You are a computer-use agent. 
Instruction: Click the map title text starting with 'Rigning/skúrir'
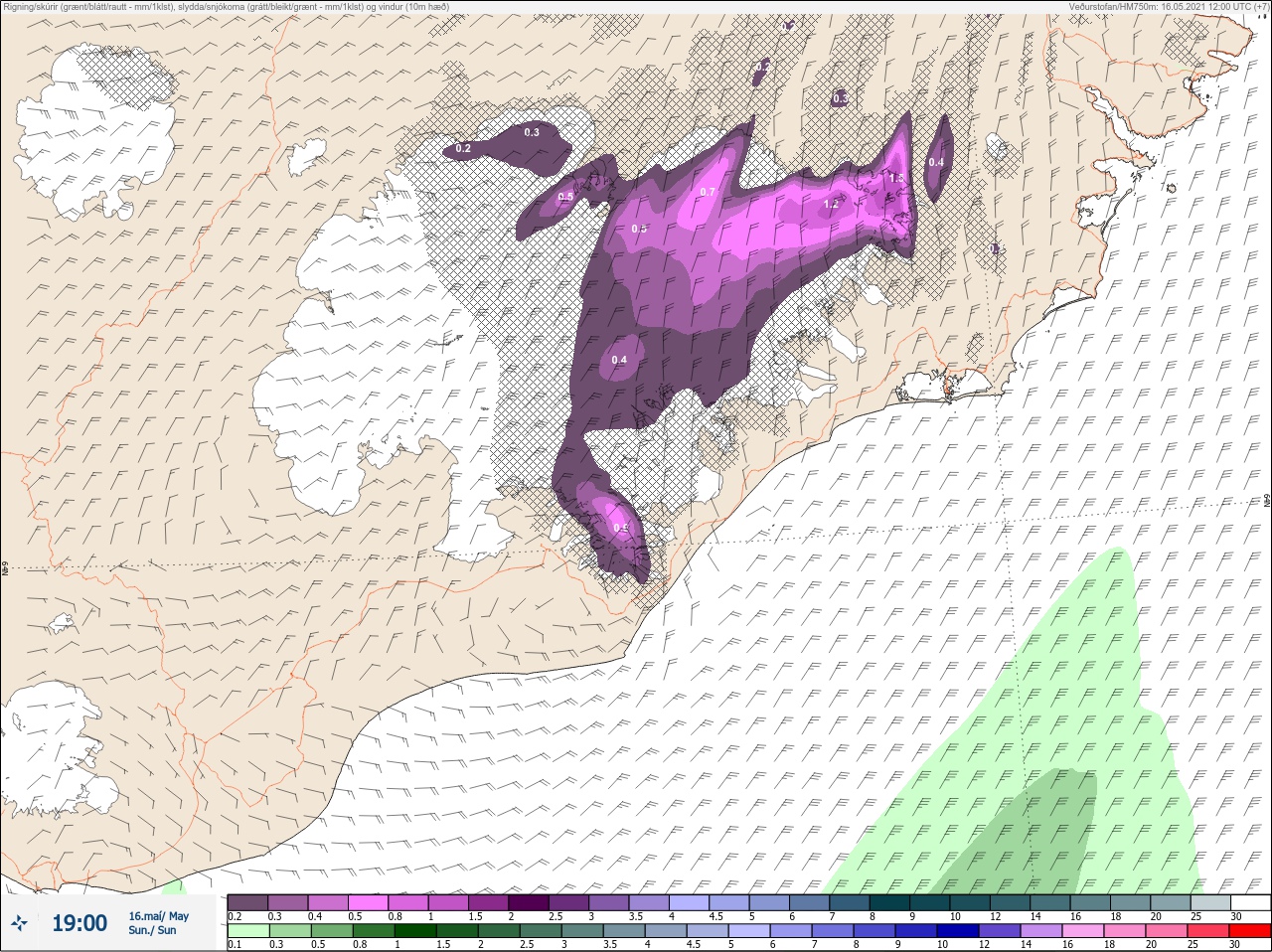[226, 7]
